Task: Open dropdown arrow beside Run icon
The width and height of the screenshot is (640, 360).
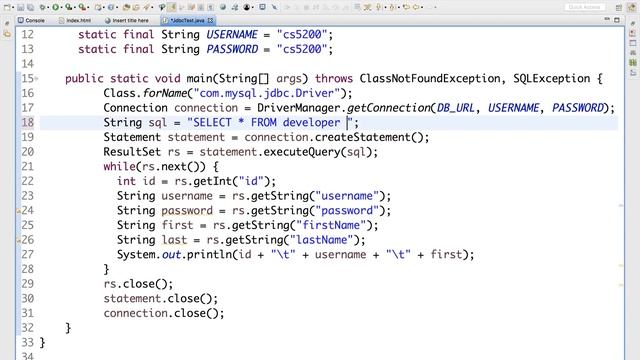Action: [62, 8]
